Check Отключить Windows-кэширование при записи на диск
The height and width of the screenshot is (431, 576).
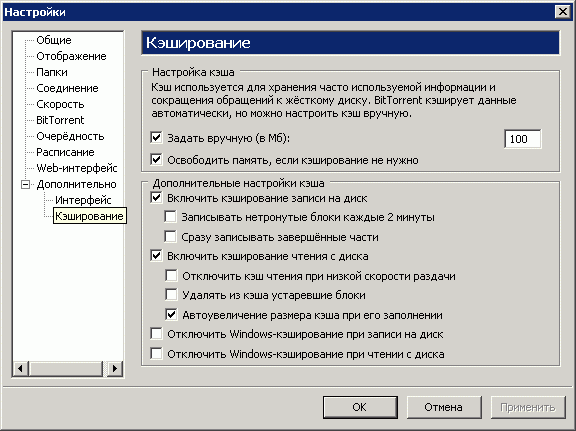coord(156,334)
